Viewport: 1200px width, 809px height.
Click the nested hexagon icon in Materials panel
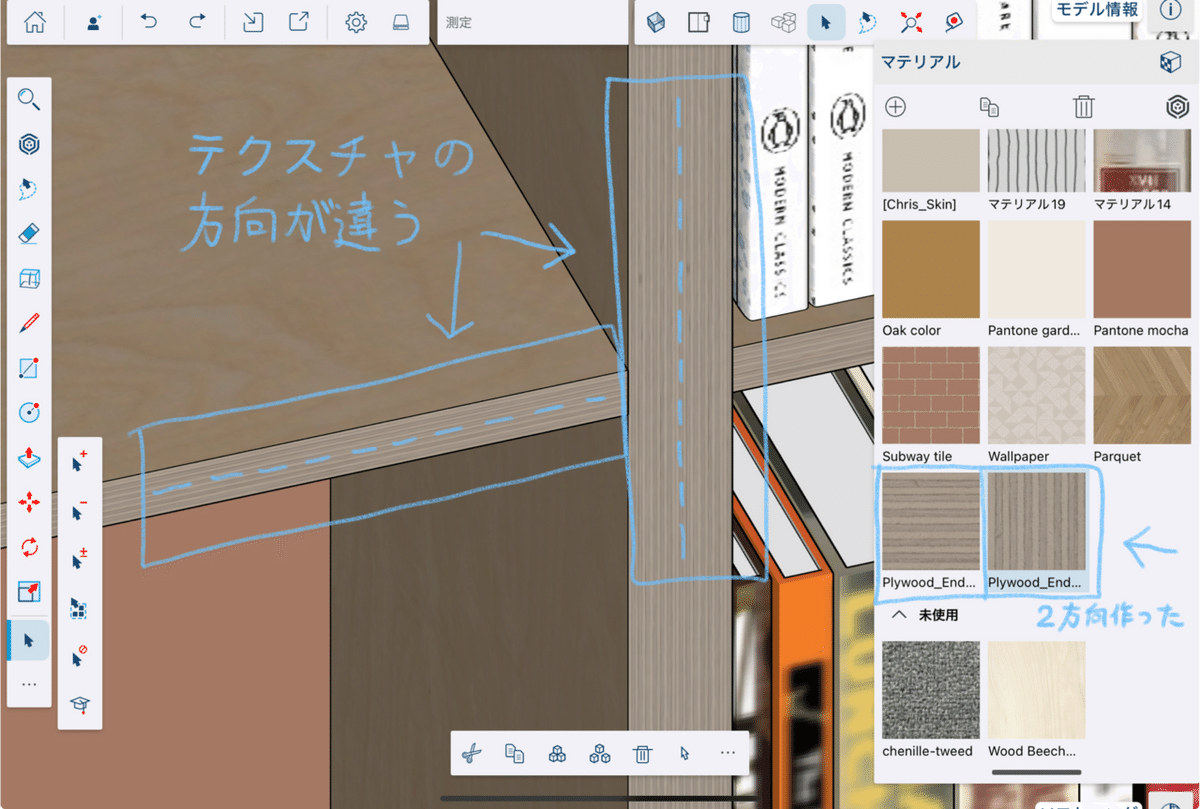1178,107
